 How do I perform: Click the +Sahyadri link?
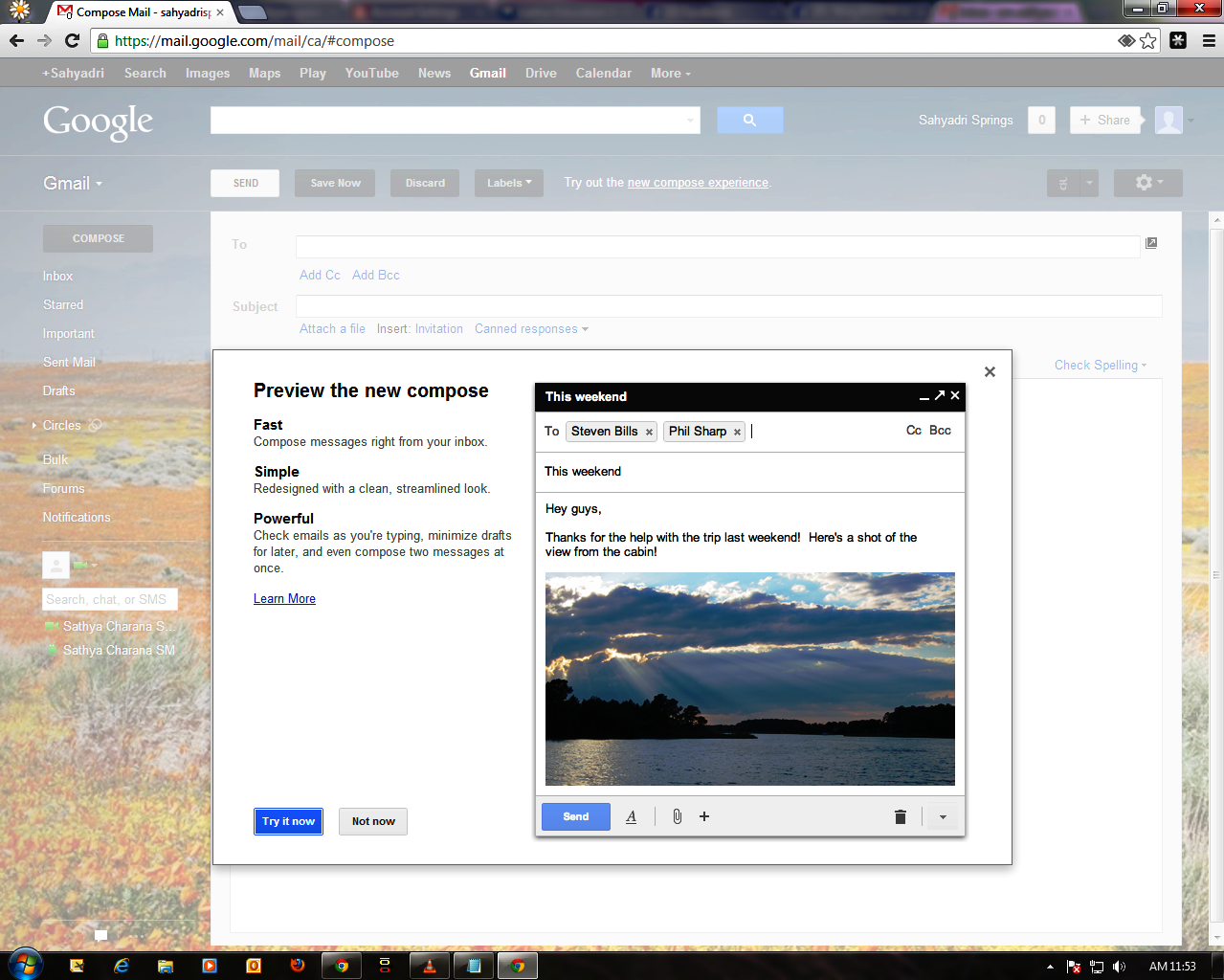click(x=73, y=73)
